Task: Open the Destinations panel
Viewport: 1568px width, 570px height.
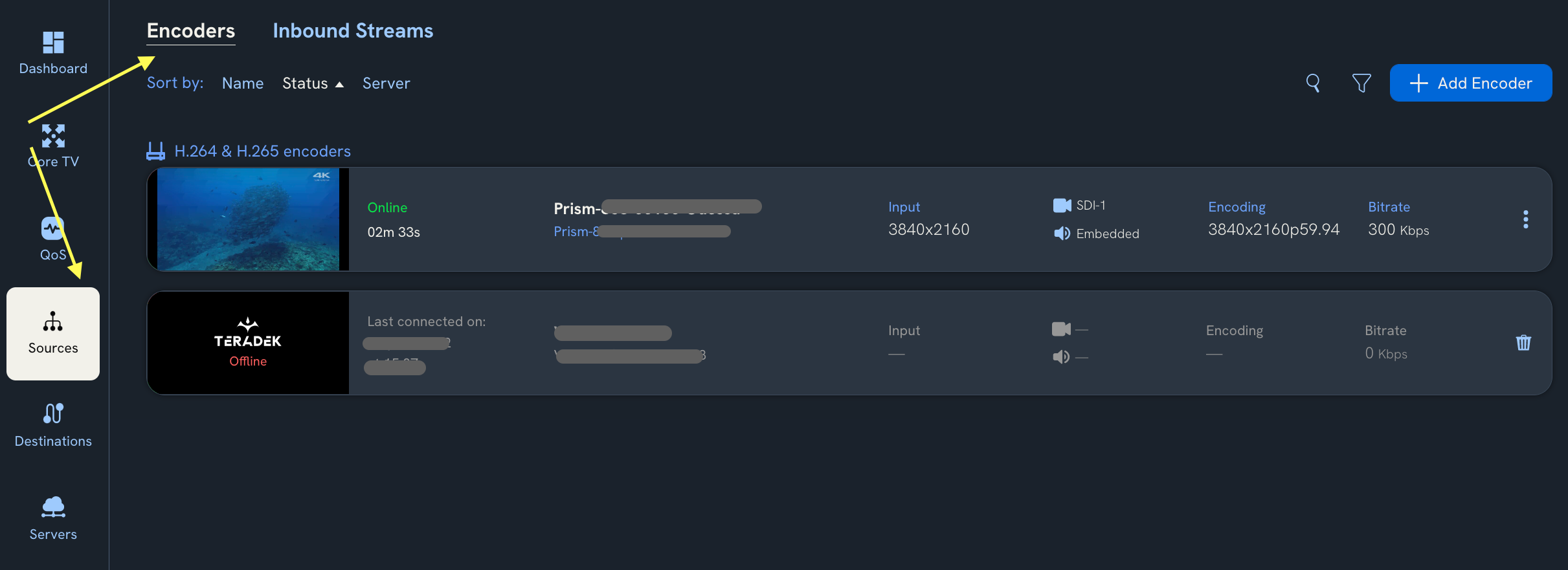Action: tap(52, 424)
